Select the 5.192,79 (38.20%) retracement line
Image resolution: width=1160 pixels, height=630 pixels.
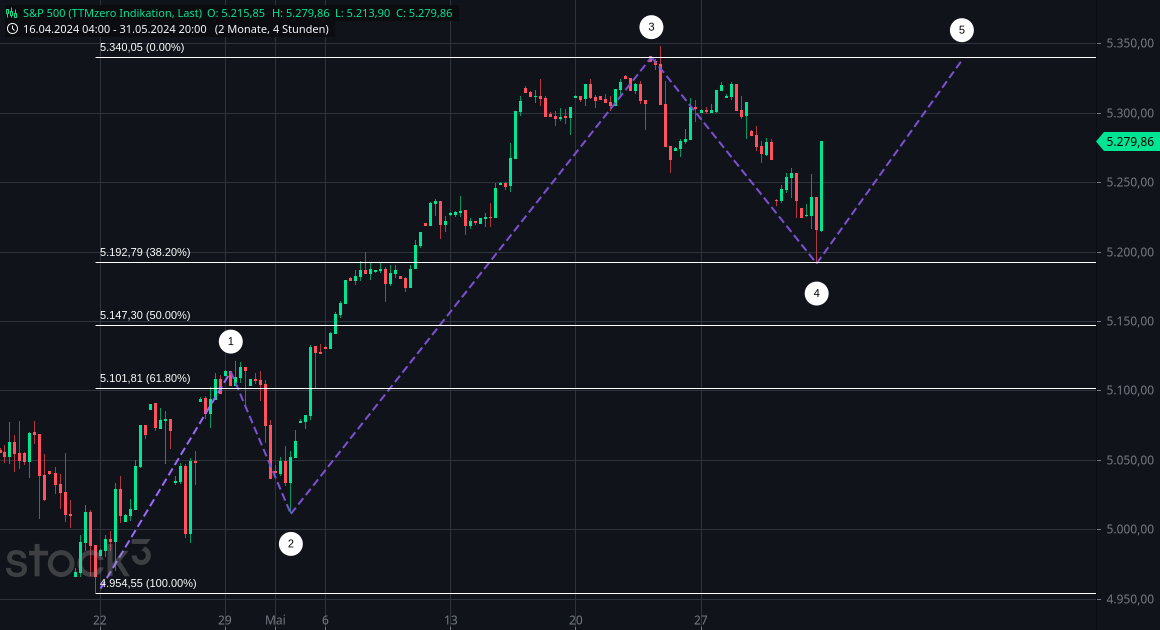point(145,252)
